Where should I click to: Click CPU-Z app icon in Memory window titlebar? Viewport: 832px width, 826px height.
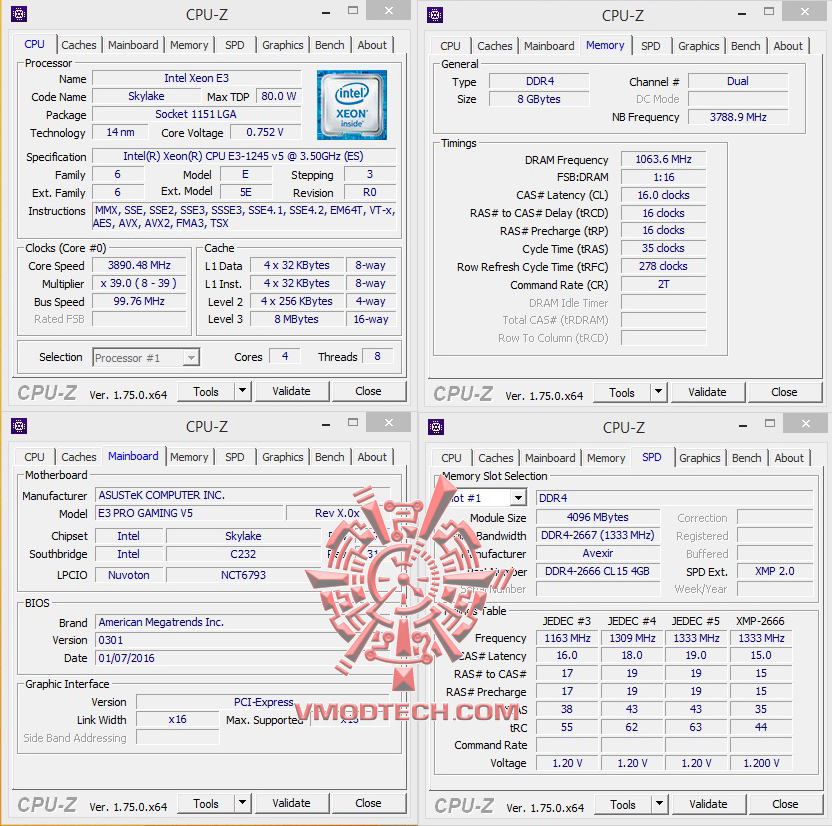tap(435, 15)
